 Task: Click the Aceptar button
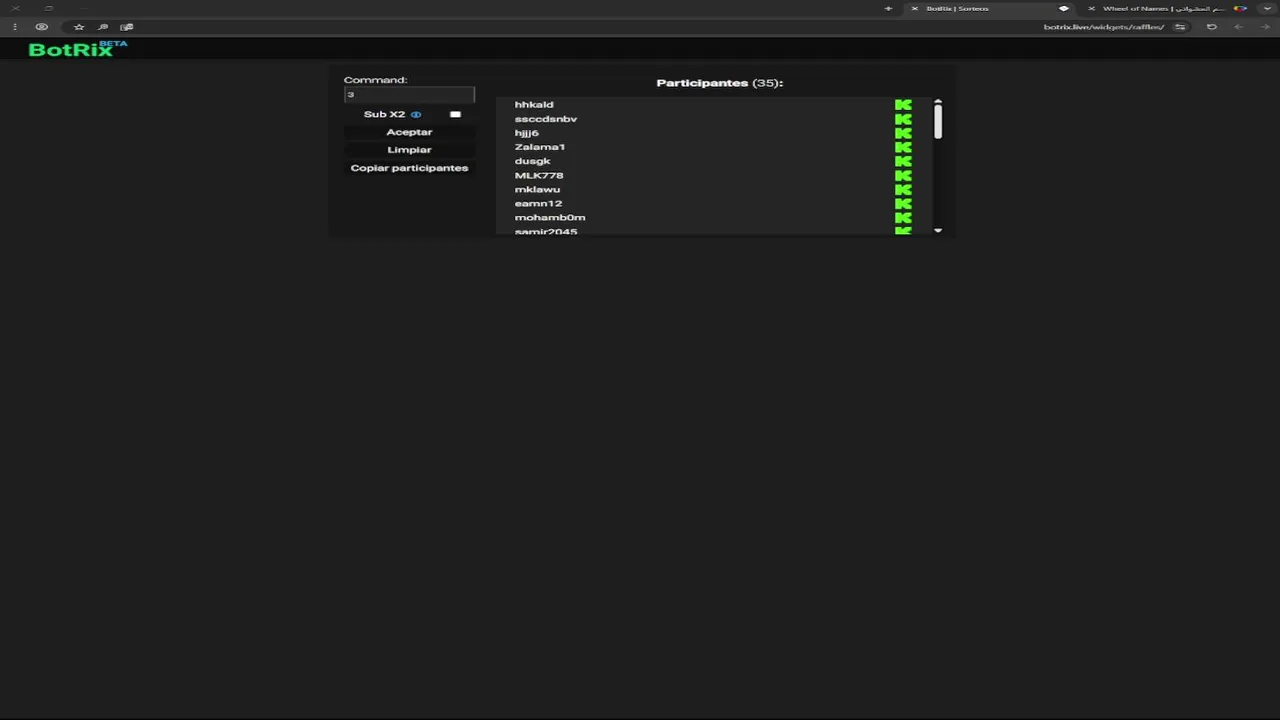[409, 132]
